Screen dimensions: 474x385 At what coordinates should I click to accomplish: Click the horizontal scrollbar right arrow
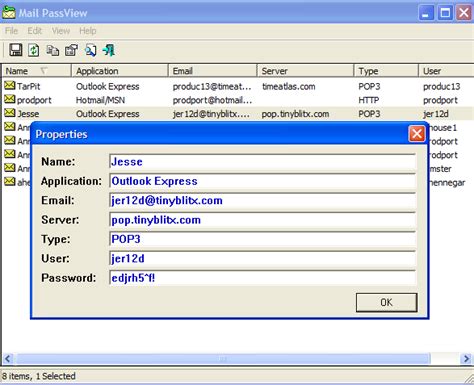(466, 359)
